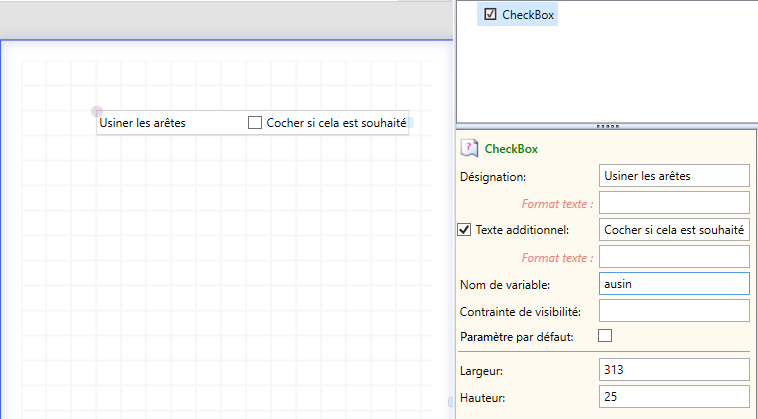Enable the Paramètre par défaut checkbox

pos(605,335)
